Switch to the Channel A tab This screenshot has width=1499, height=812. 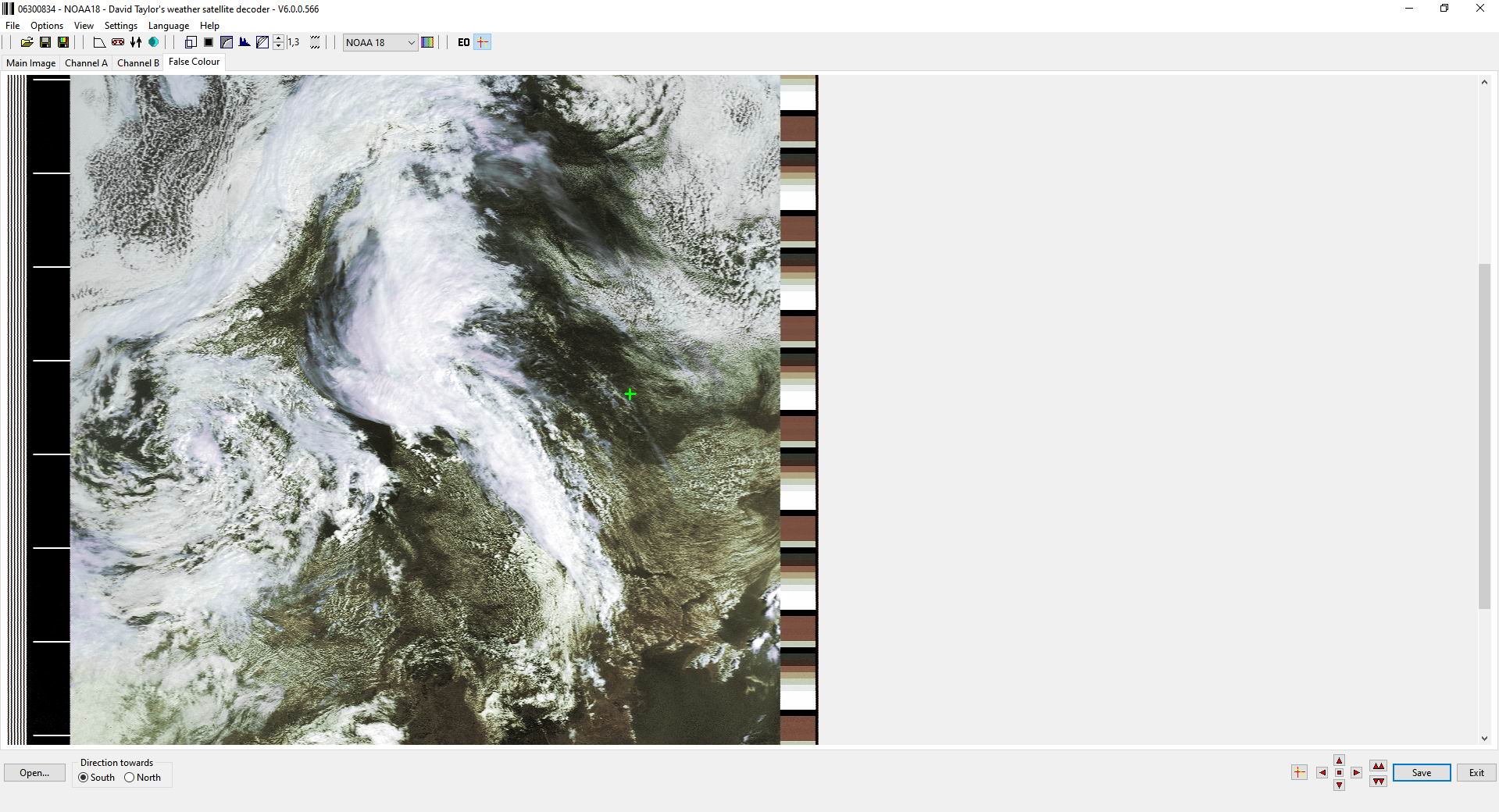[x=86, y=63]
